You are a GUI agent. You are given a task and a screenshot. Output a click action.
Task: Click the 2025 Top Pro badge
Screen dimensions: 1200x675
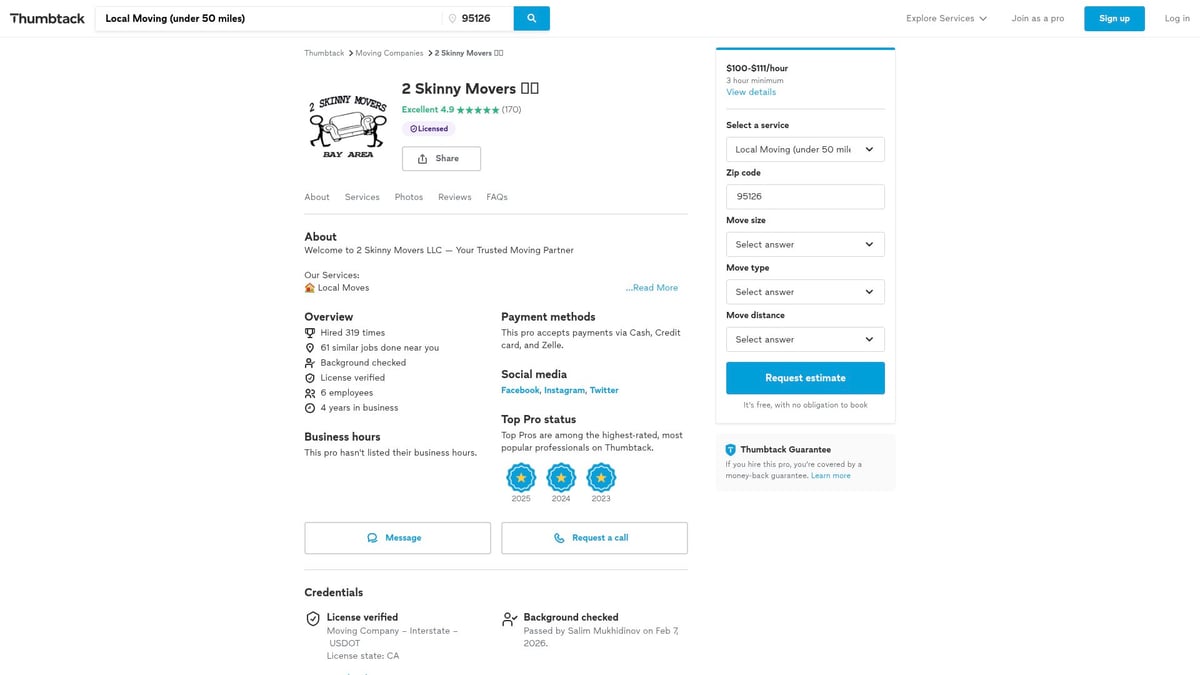(x=521, y=477)
